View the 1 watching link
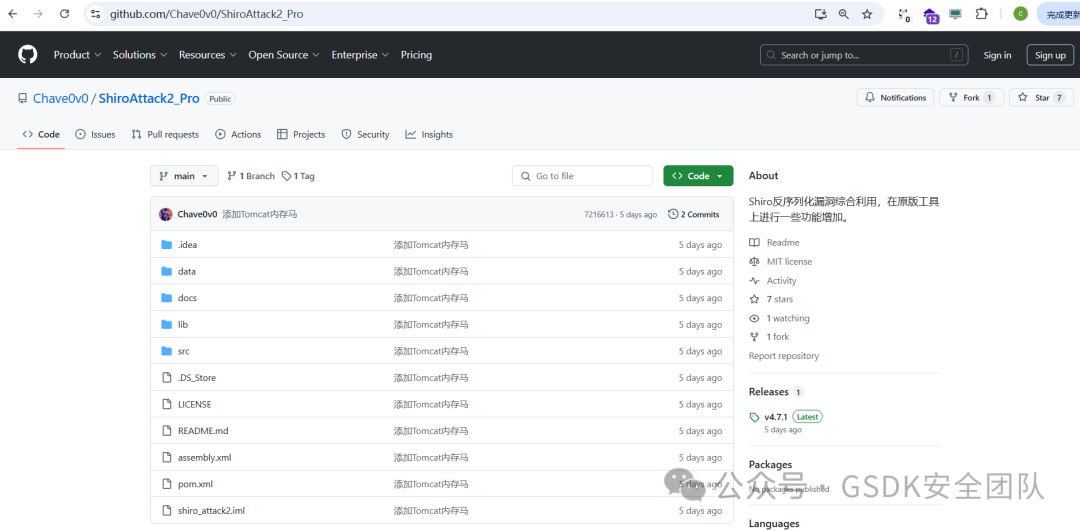 (779, 318)
